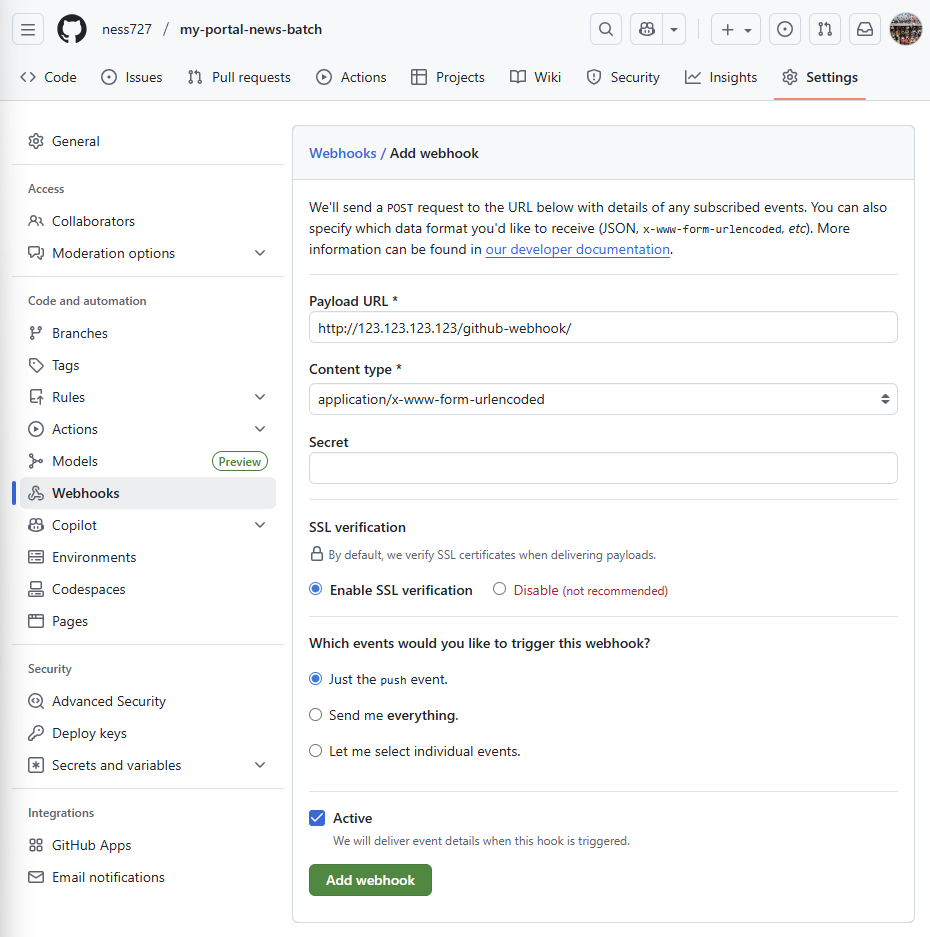The image size is (930, 937).
Task: Open the search magnifier button
Action: click(605, 29)
